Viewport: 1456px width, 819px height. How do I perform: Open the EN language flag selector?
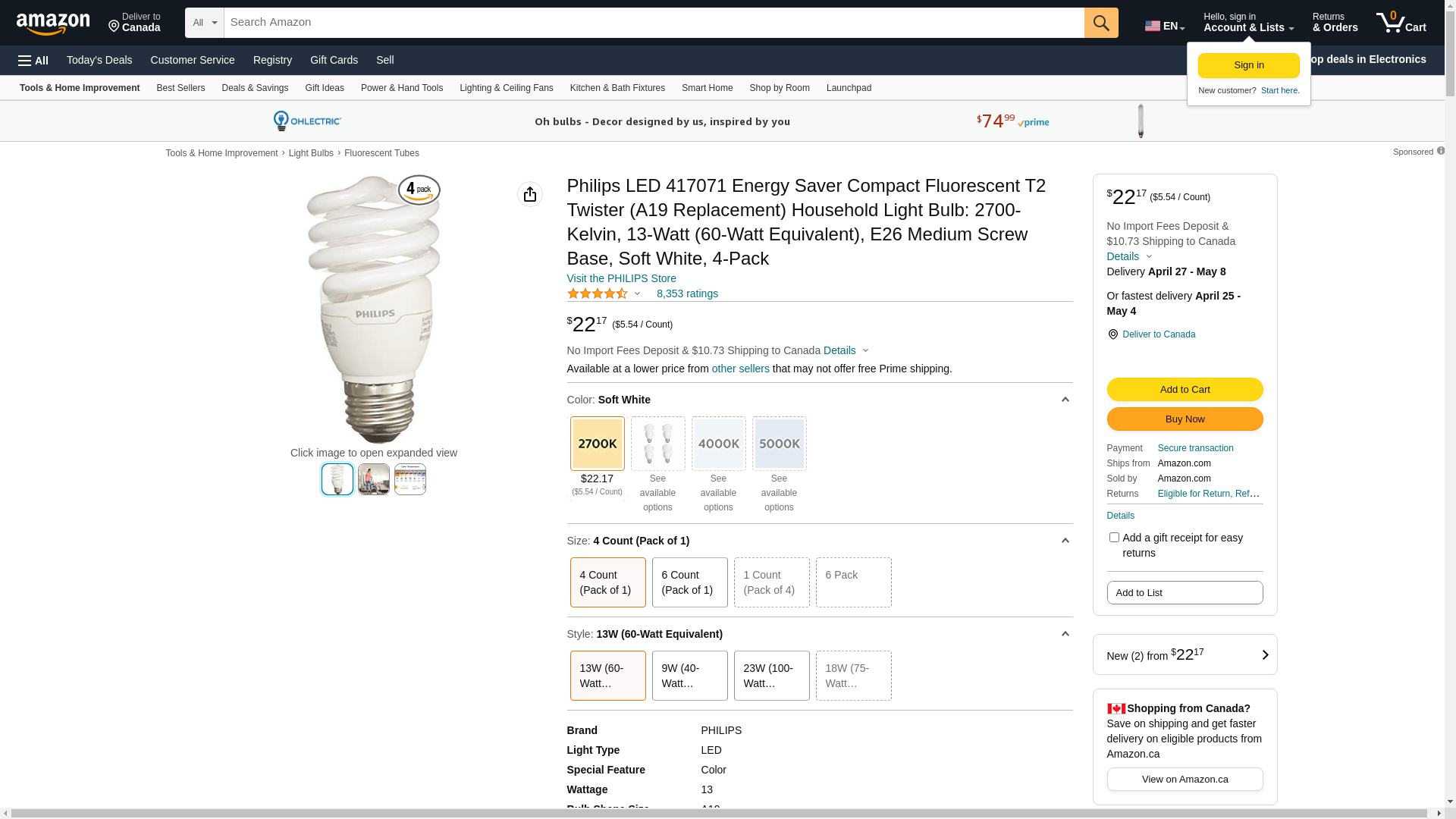1164,26
